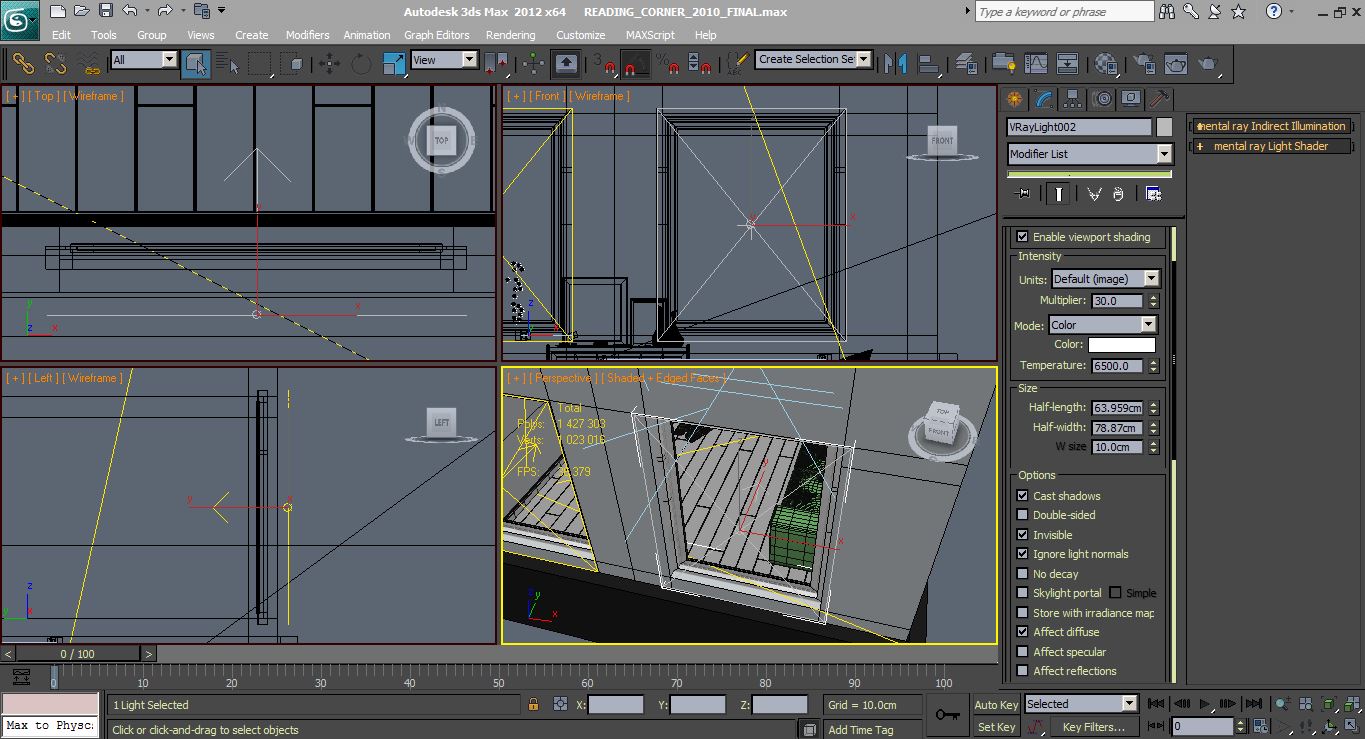1365x739 pixels.
Task: Click the Save File icon in title bar
Action: [106, 11]
